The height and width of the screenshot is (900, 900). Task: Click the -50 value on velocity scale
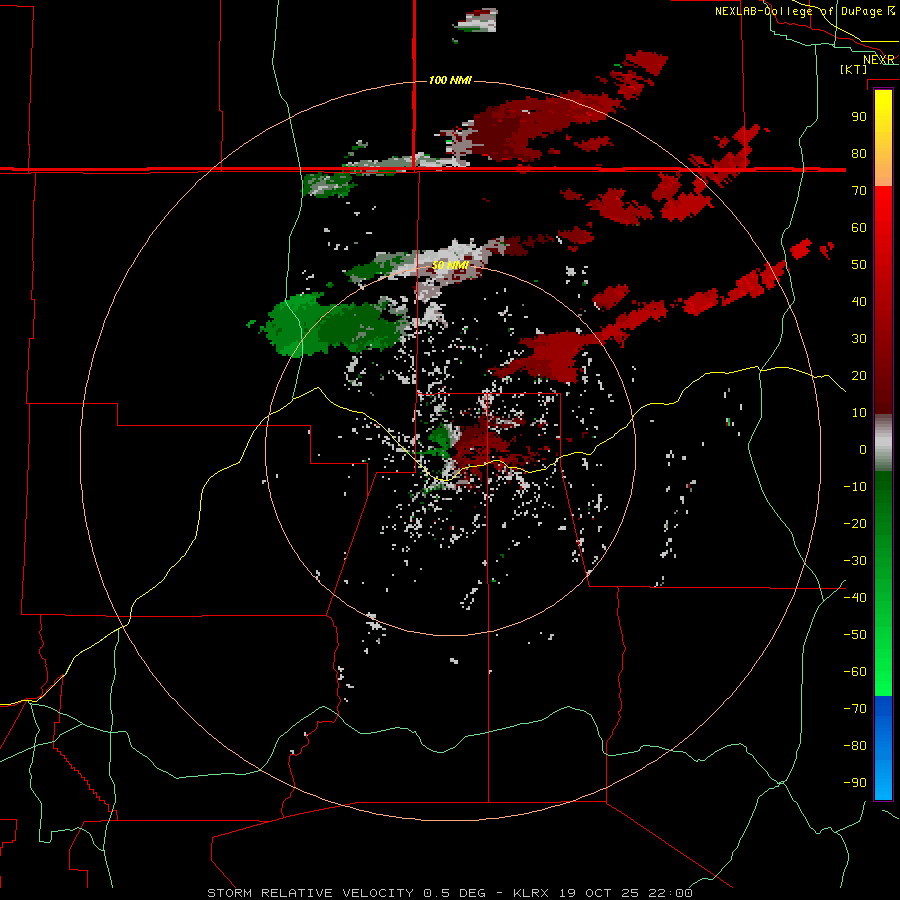coord(855,635)
